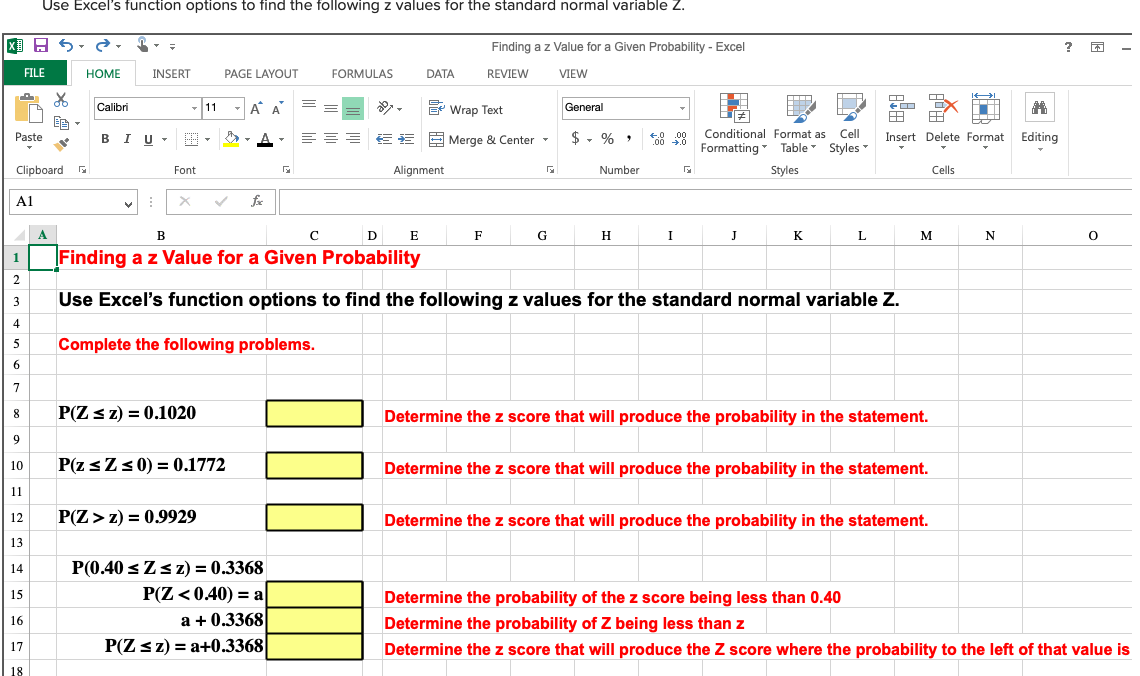The image size is (1140, 676).
Task: Expand the font size dropdown
Action: (237, 106)
